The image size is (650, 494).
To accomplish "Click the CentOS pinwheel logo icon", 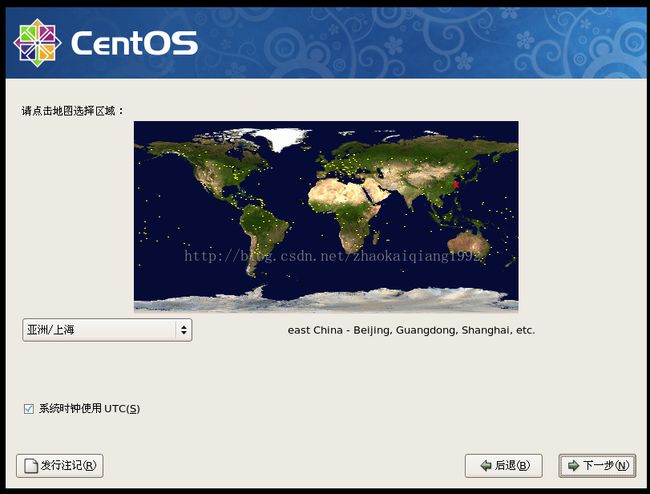I will click(x=37, y=42).
